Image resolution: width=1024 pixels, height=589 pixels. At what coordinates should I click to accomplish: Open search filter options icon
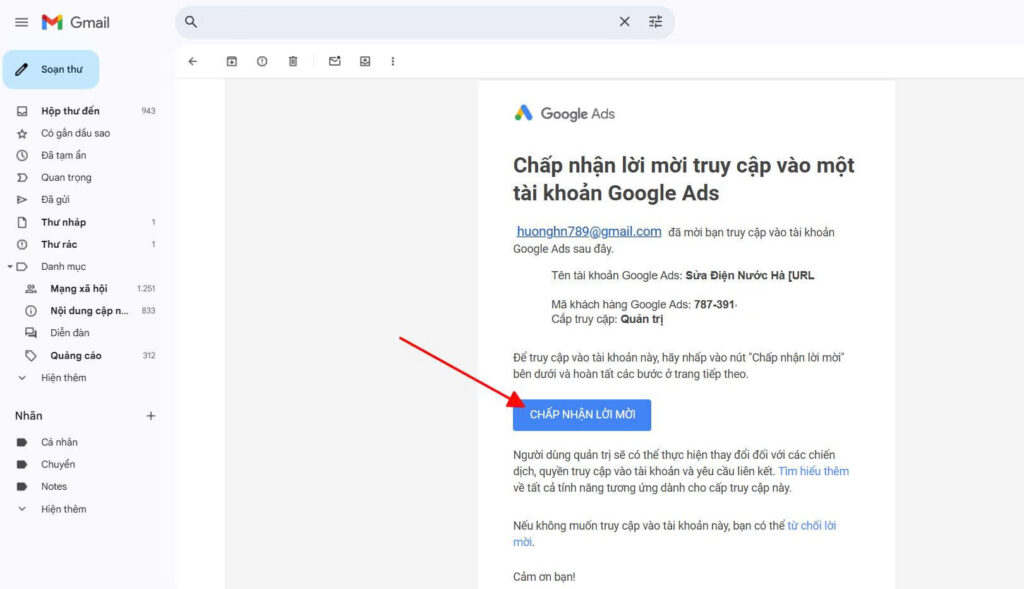tap(655, 22)
